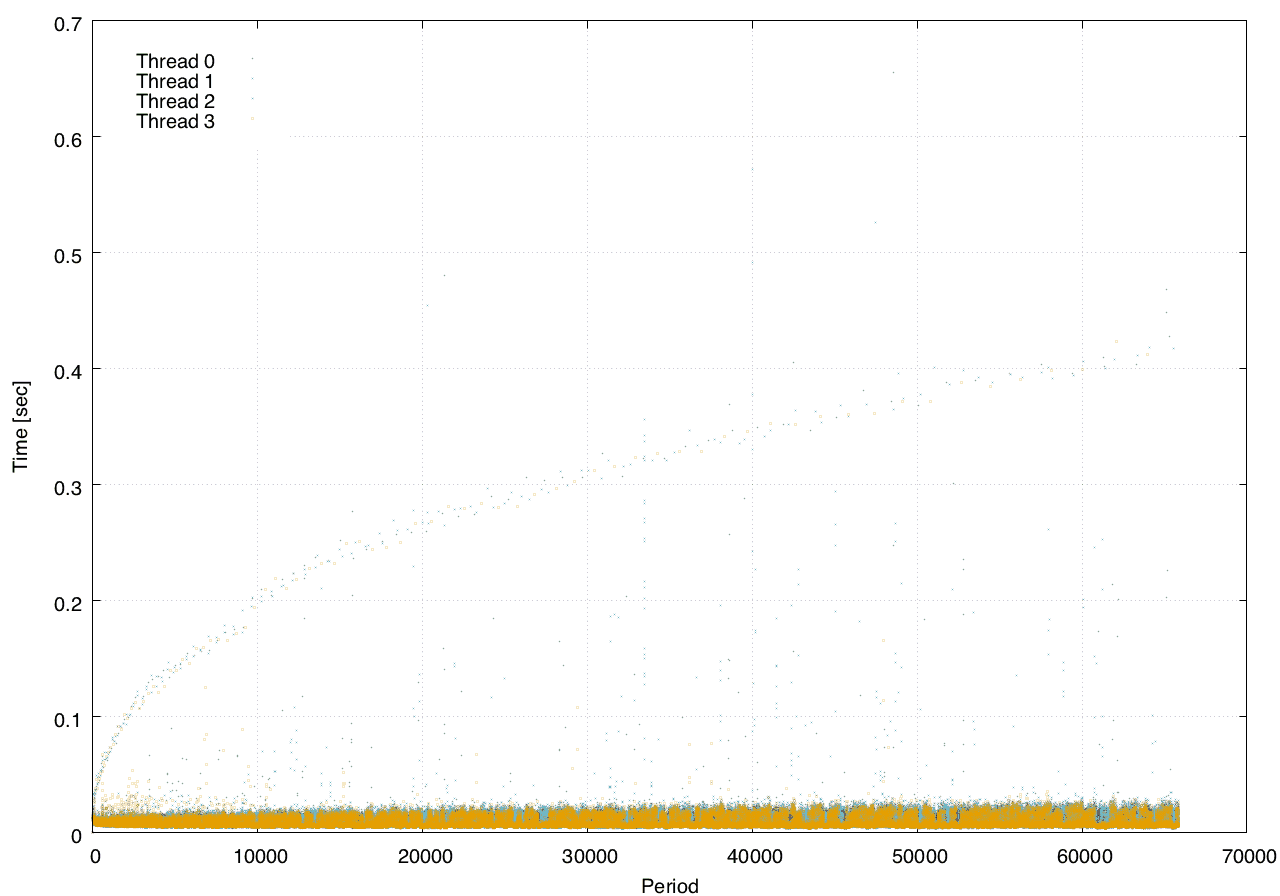Viewport: 1280px width, 896px height.
Task: Select the 0.6 y-axis tick label
Action: point(65,137)
